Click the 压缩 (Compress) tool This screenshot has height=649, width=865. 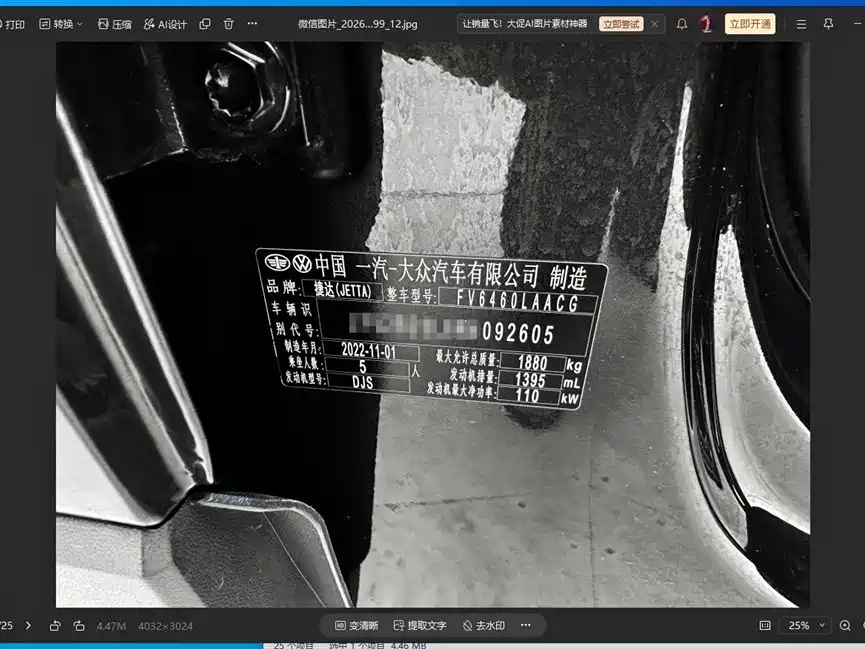click(x=115, y=24)
